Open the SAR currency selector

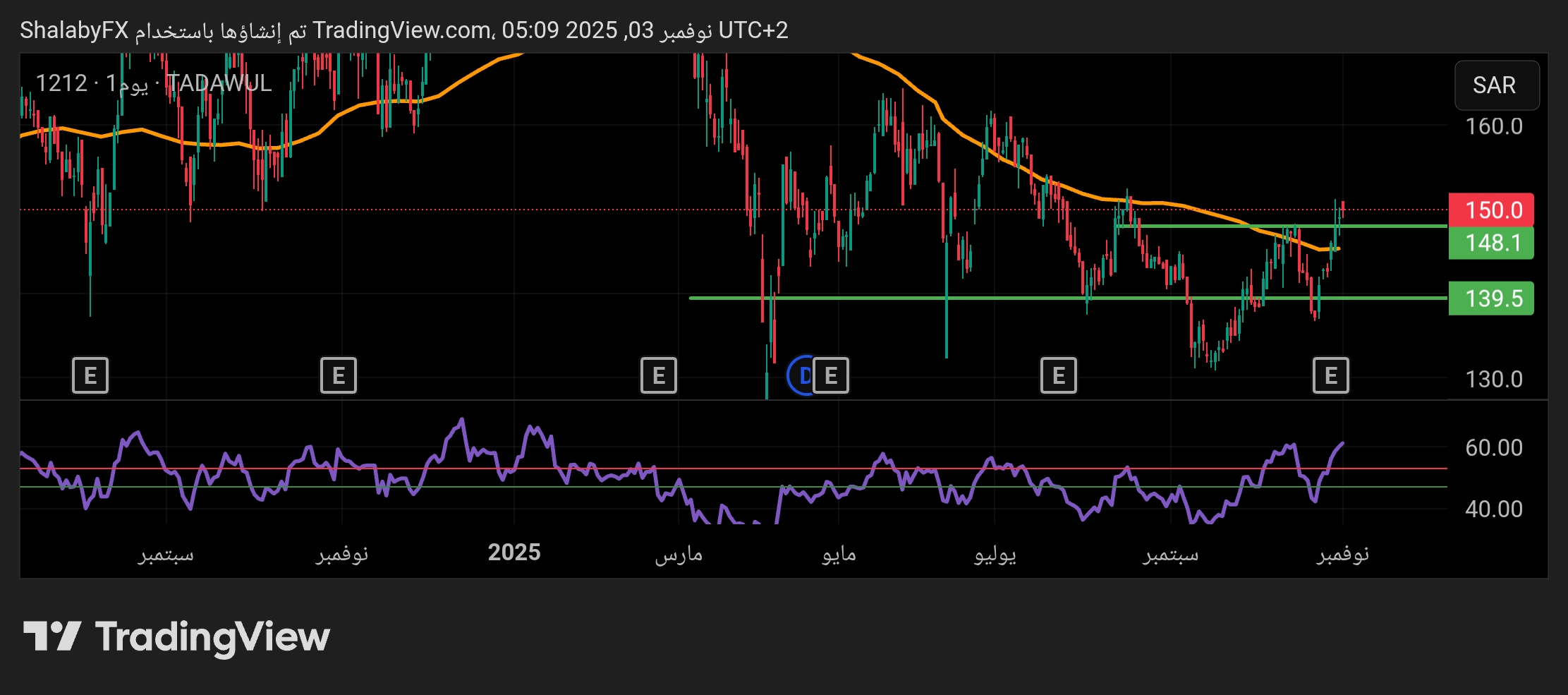[1496, 85]
